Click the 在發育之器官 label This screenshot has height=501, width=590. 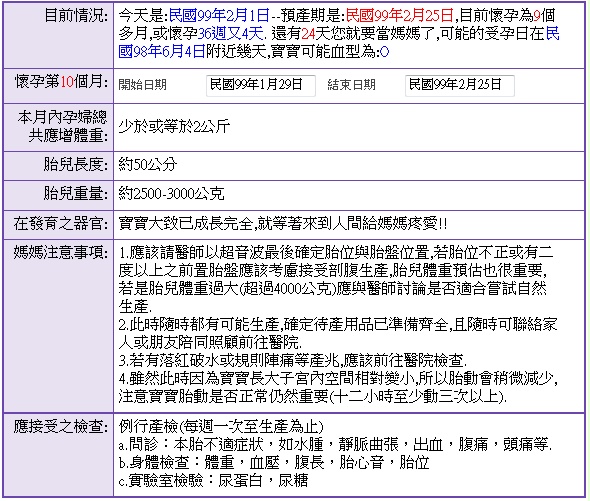[x=61, y=224]
